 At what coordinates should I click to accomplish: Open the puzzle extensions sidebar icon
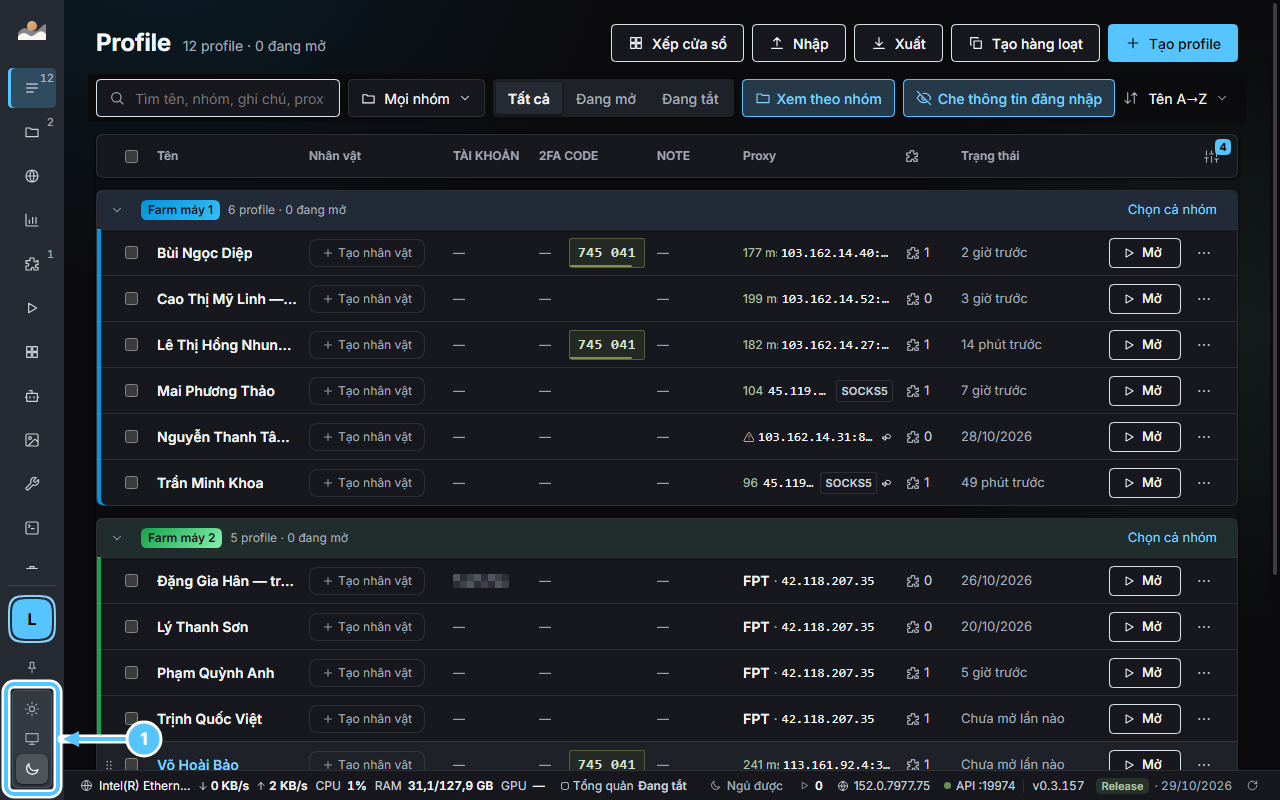32,264
